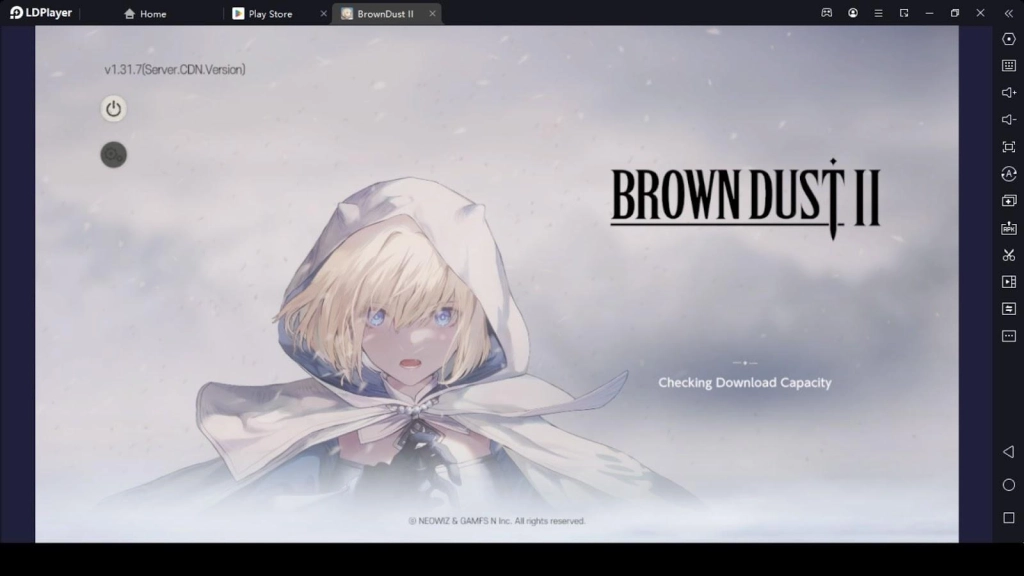Increase volume with the volume up icon

[1009, 93]
